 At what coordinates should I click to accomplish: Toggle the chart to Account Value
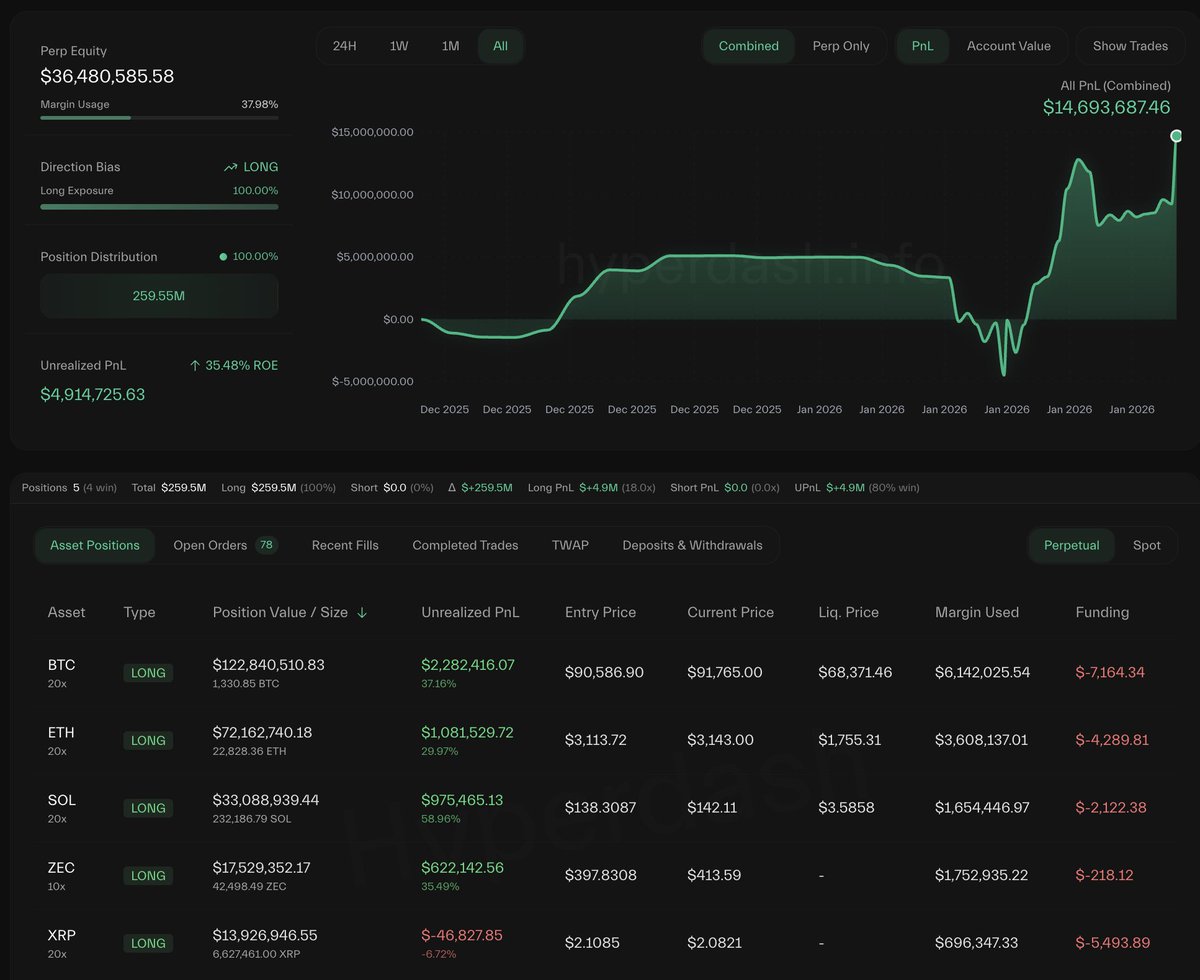(1008, 46)
